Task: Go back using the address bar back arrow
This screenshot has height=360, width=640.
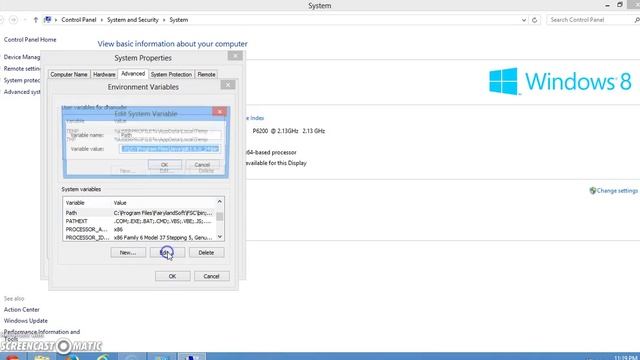Action: click(1, 20)
